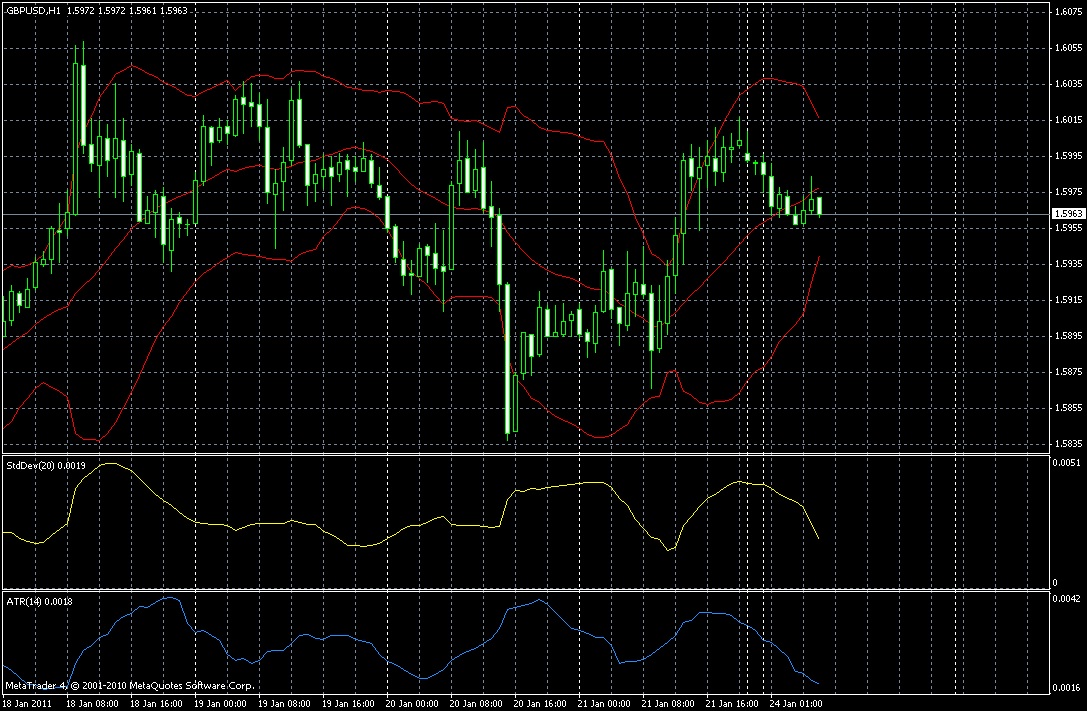
Task: Pick the 1.6035 price level label
Action: [1068, 84]
